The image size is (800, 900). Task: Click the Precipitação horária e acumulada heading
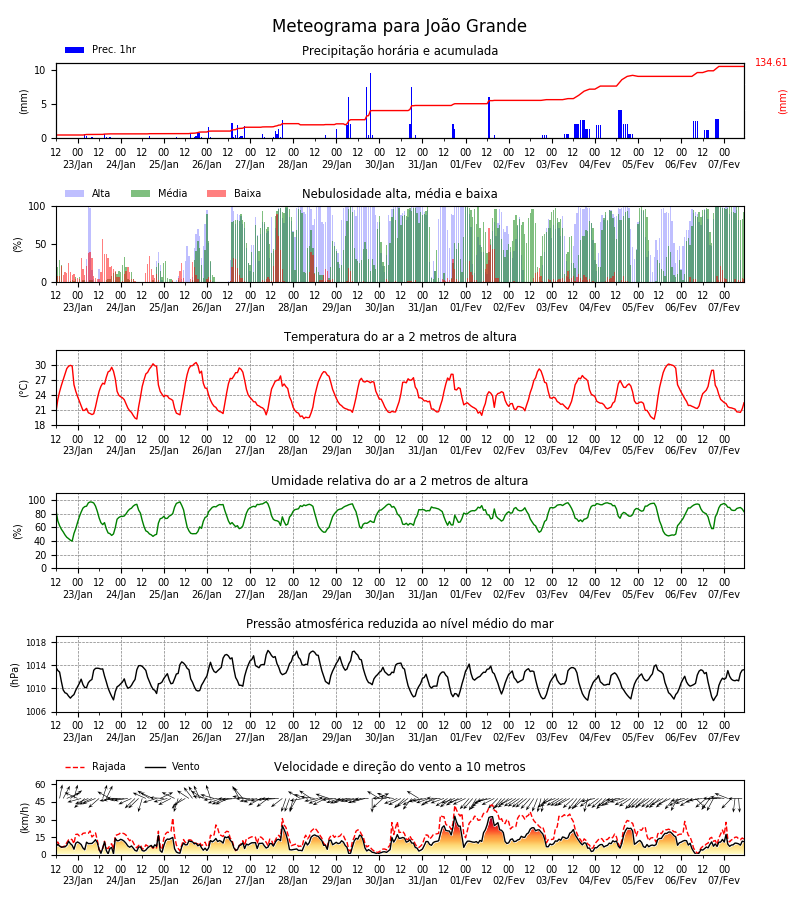400,51
